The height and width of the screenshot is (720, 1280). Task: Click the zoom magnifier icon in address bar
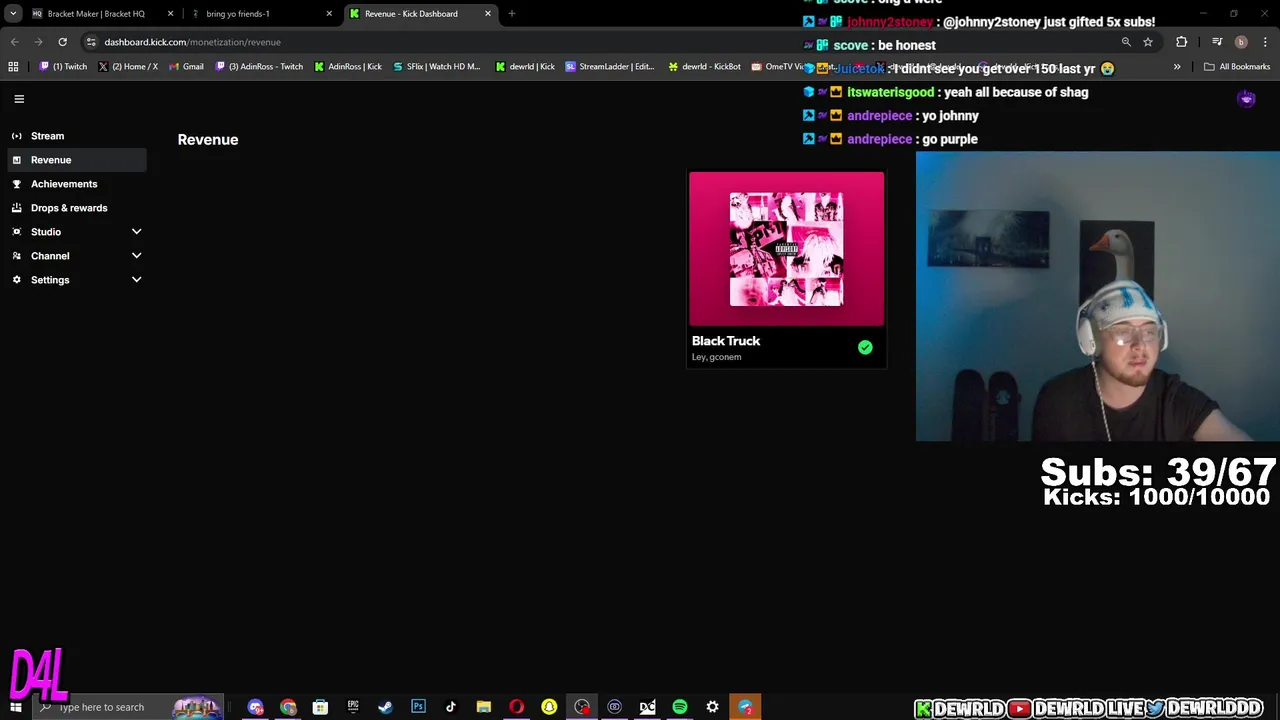[x=1126, y=42]
